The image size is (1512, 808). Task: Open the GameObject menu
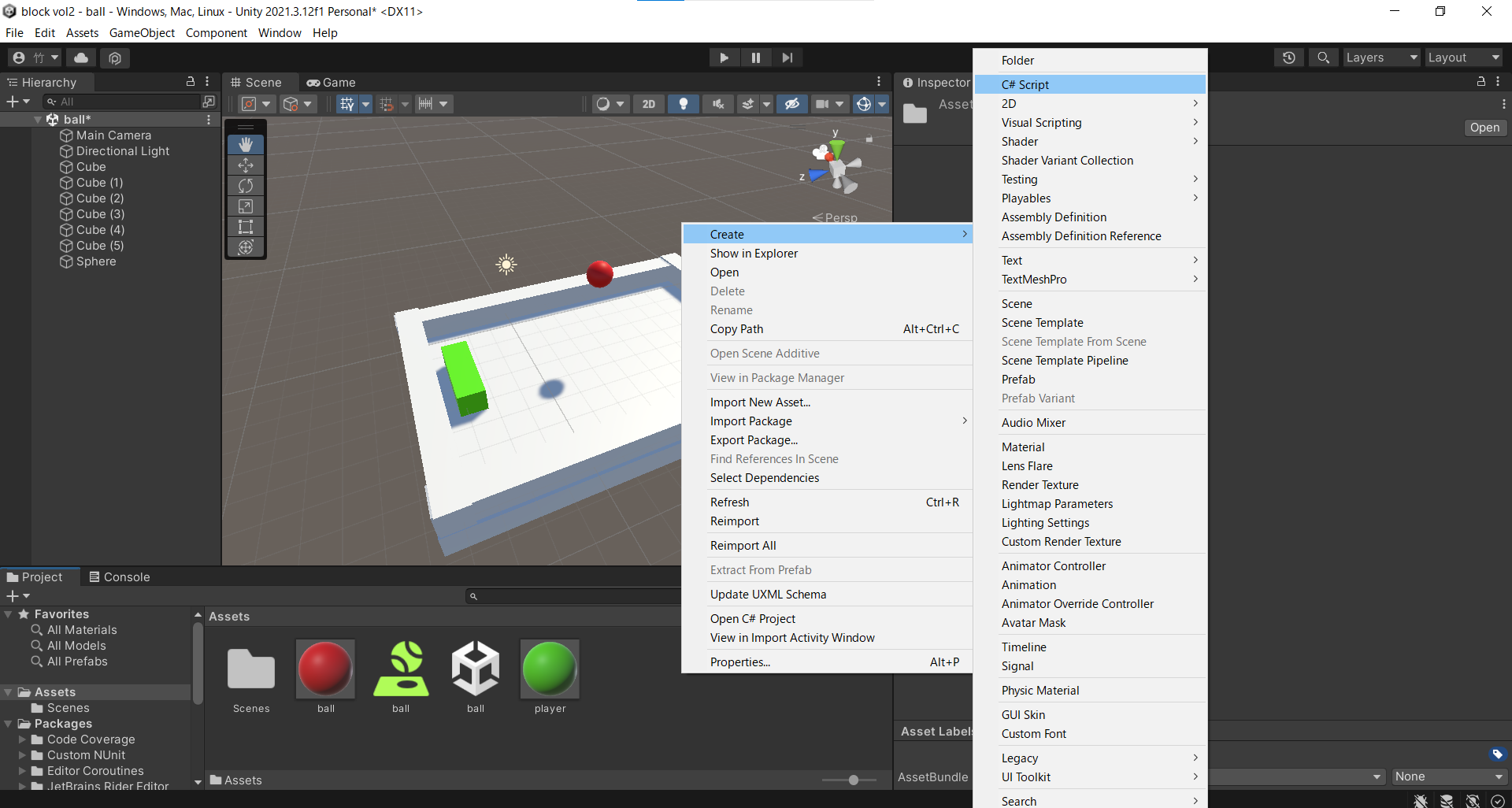(142, 33)
